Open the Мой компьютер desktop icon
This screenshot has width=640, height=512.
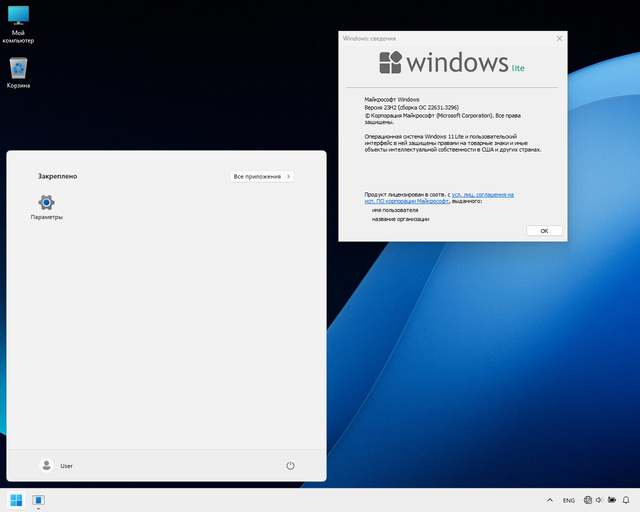pos(18,24)
